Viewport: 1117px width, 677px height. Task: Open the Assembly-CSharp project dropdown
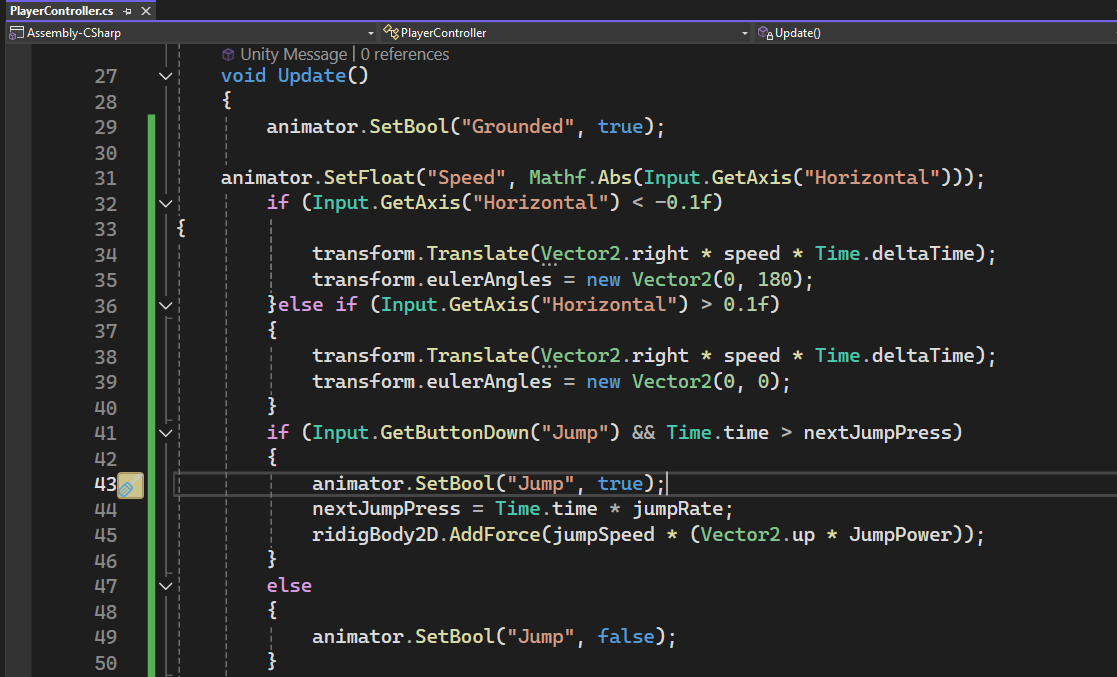point(371,33)
